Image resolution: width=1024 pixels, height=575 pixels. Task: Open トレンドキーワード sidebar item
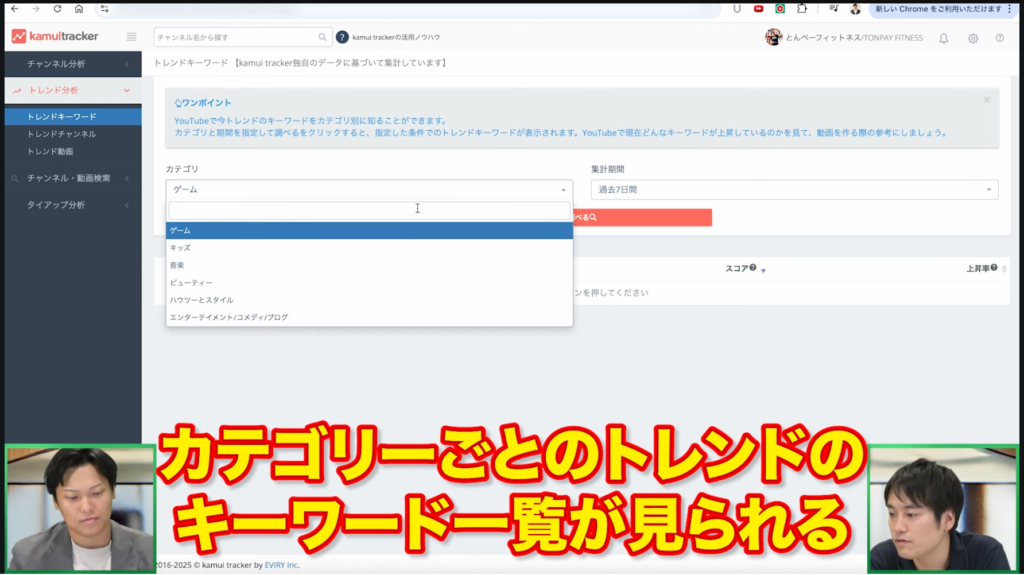73,116
